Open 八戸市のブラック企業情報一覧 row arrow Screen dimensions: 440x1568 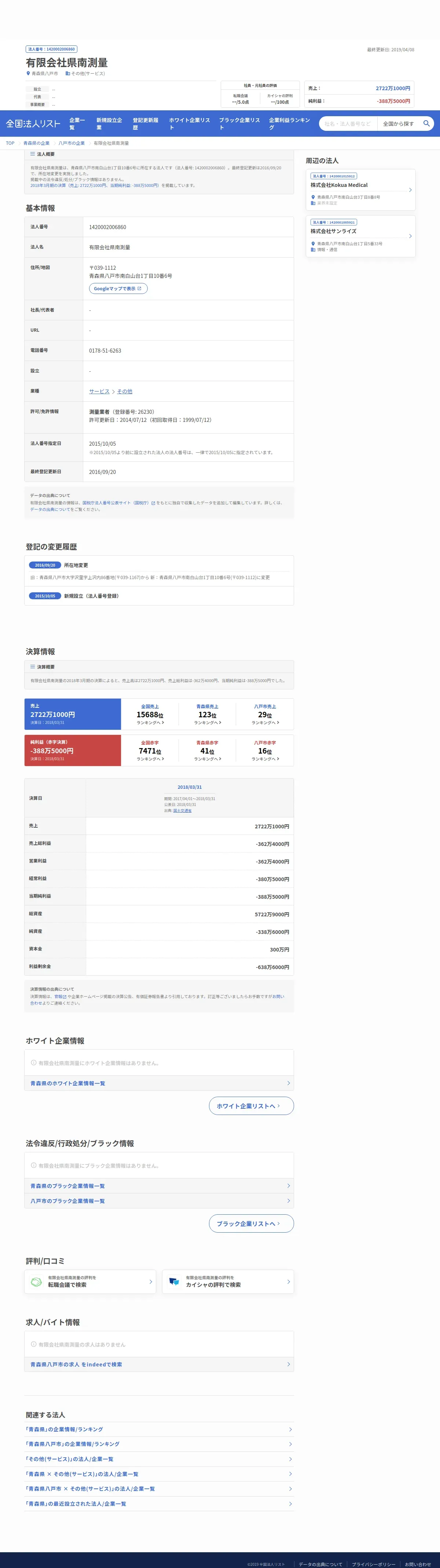click(x=289, y=1200)
